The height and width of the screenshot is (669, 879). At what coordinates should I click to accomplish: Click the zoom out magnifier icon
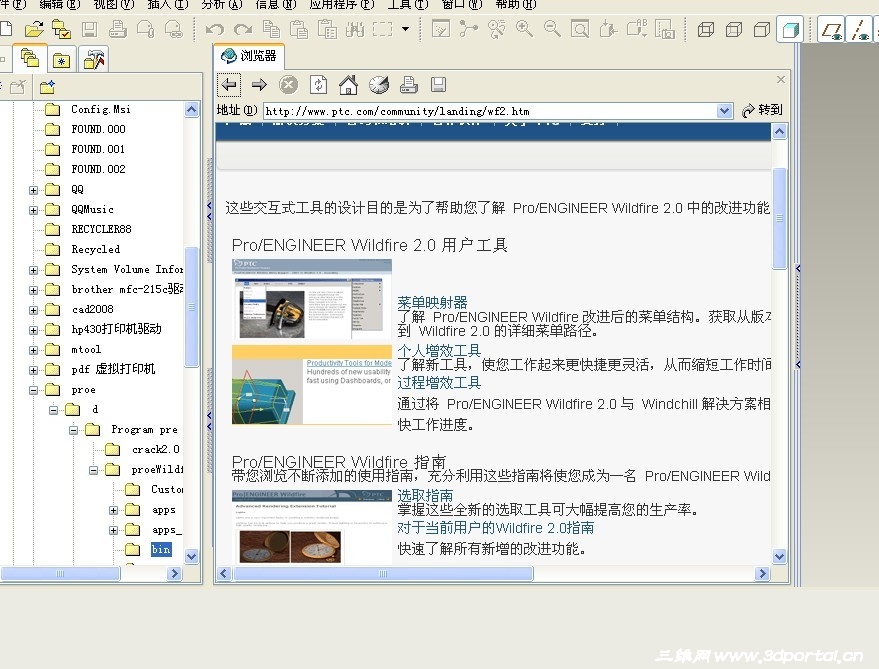pyautogui.click(x=552, y=29)
